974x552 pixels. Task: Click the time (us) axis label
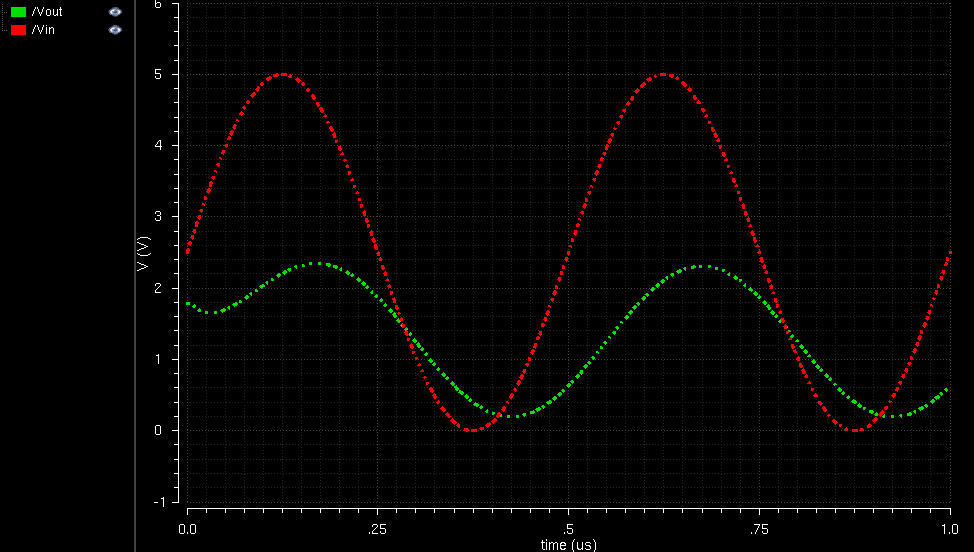[x=568, y=545]
